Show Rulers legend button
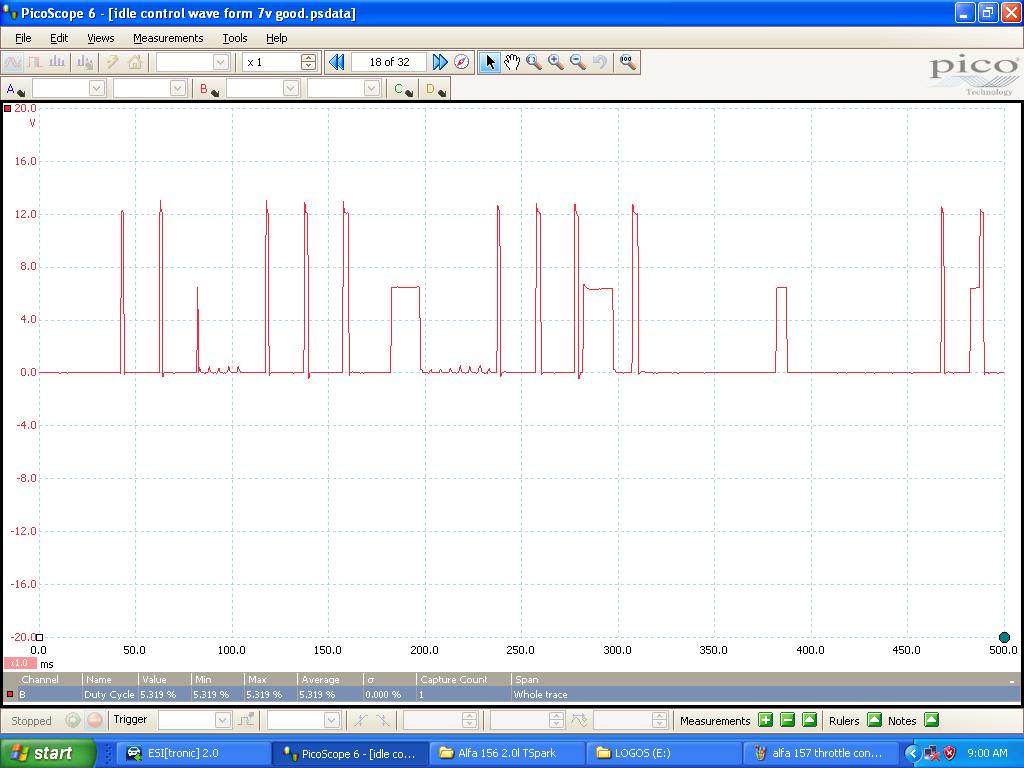 (x=874, y=720)
